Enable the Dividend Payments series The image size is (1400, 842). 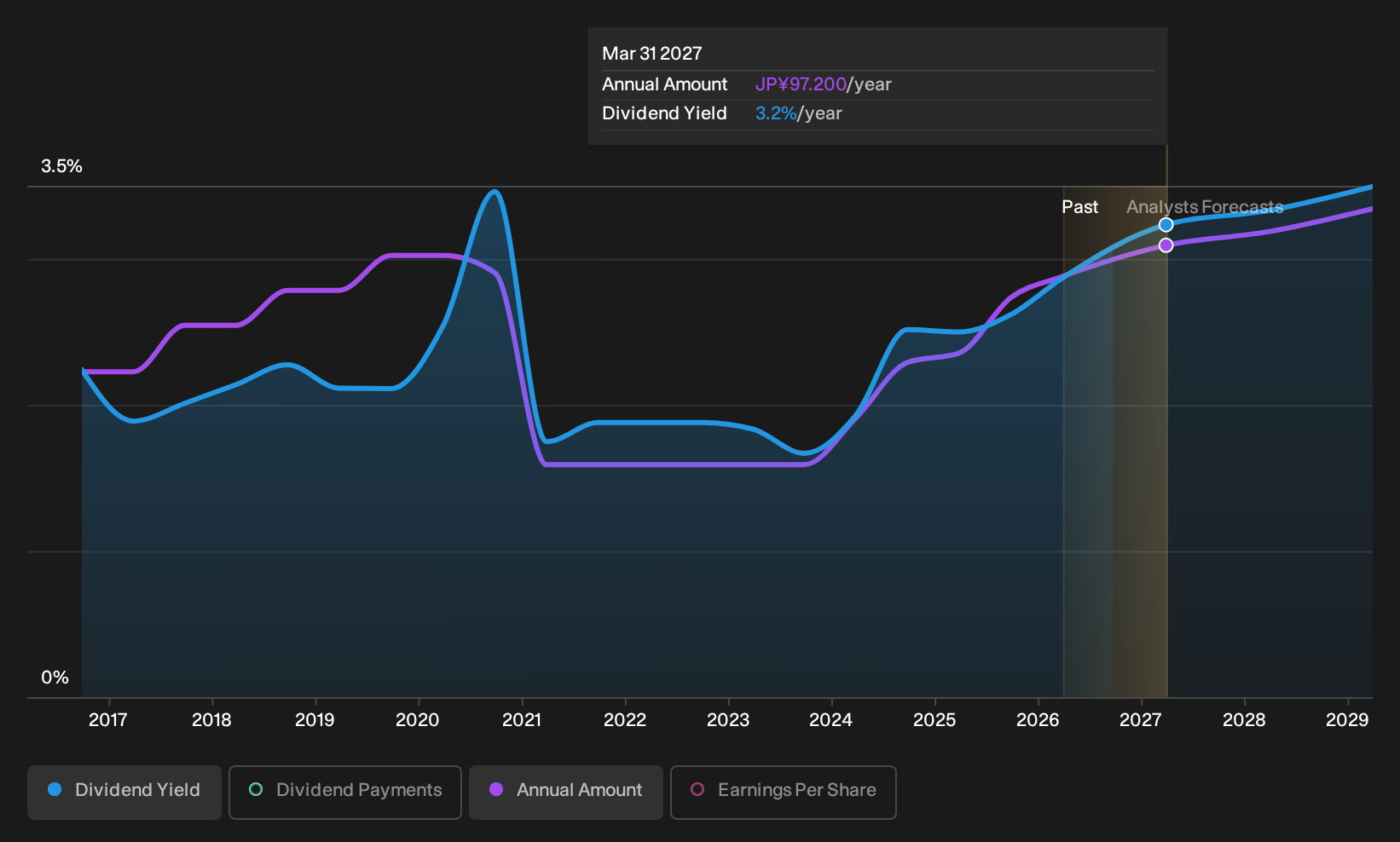345,792
